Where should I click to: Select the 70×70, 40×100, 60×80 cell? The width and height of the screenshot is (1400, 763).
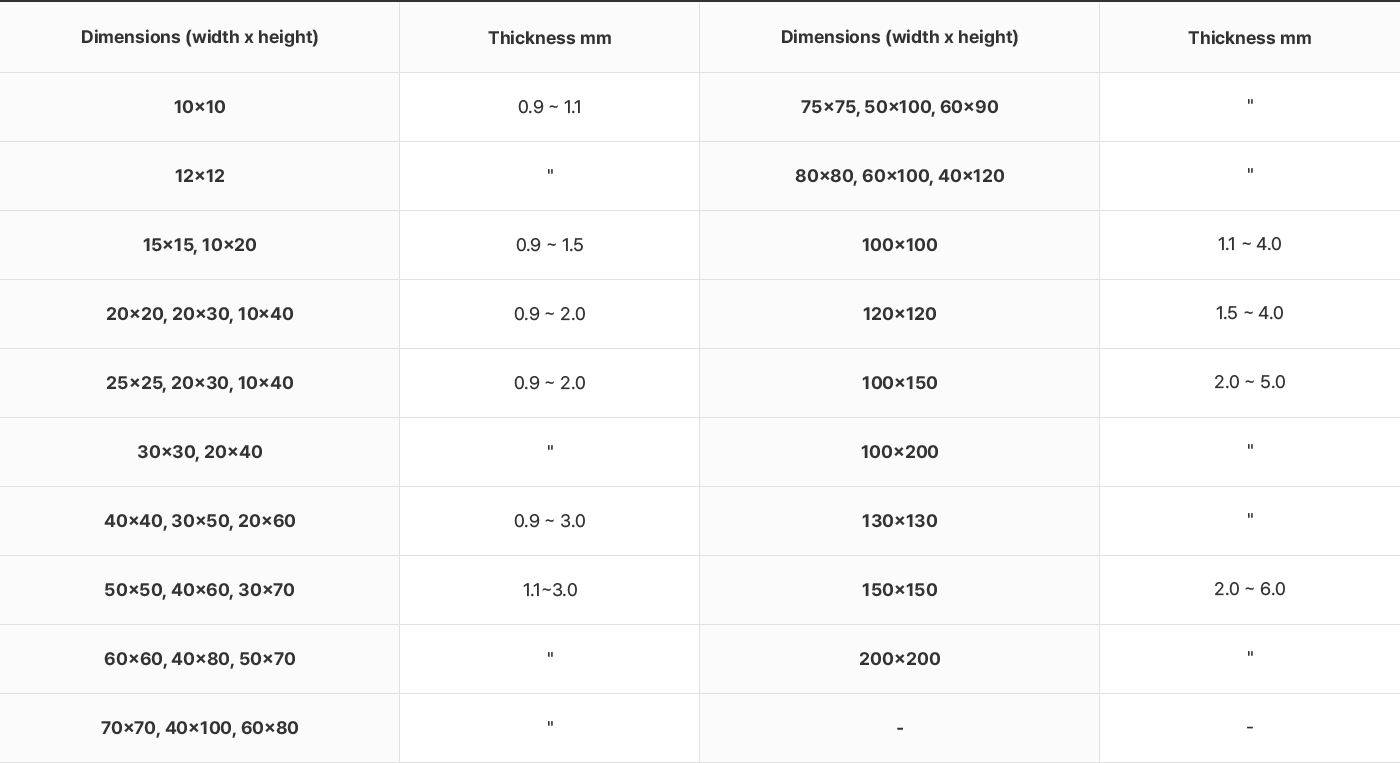tap(200, 728)
